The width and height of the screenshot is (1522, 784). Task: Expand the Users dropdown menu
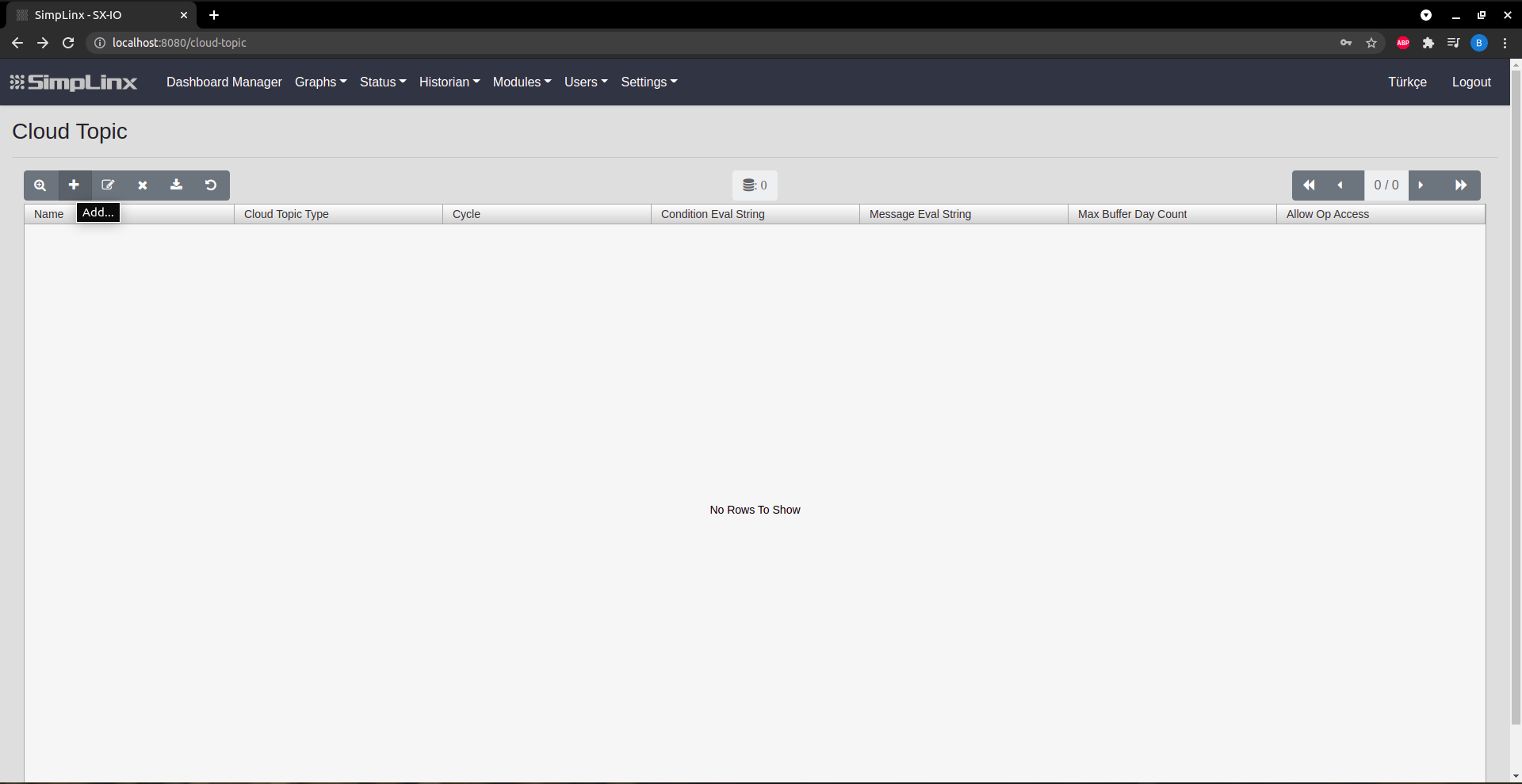point(586,82)
